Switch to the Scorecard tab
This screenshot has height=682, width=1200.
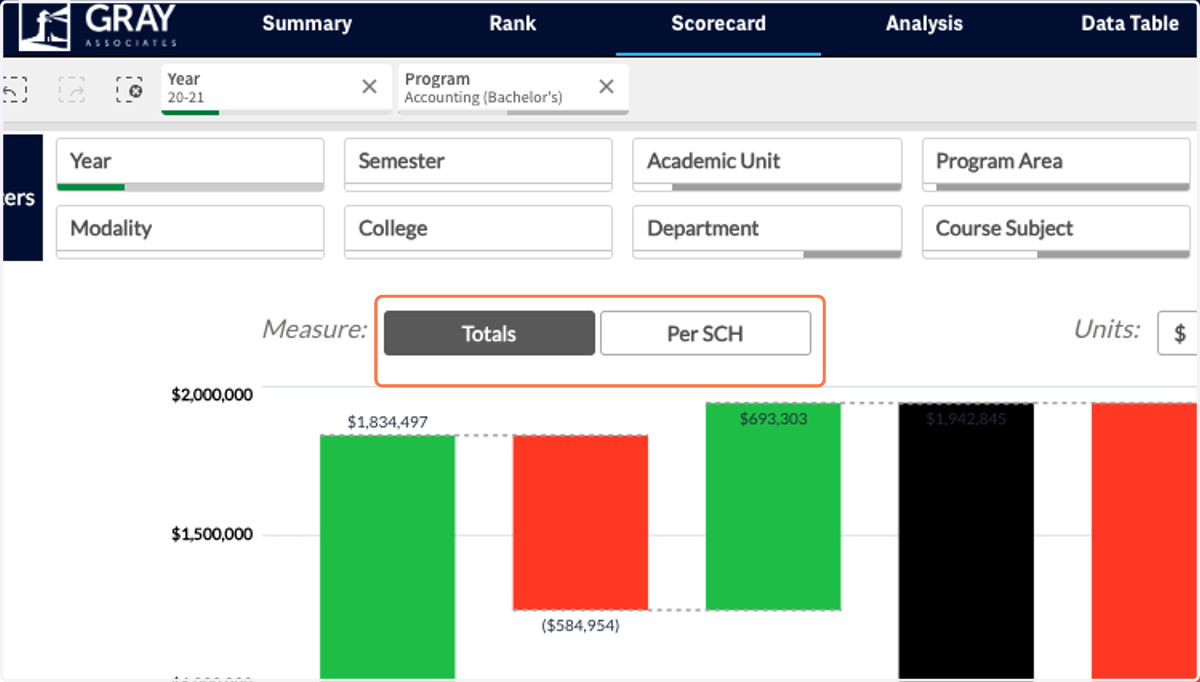coord(718,24)
